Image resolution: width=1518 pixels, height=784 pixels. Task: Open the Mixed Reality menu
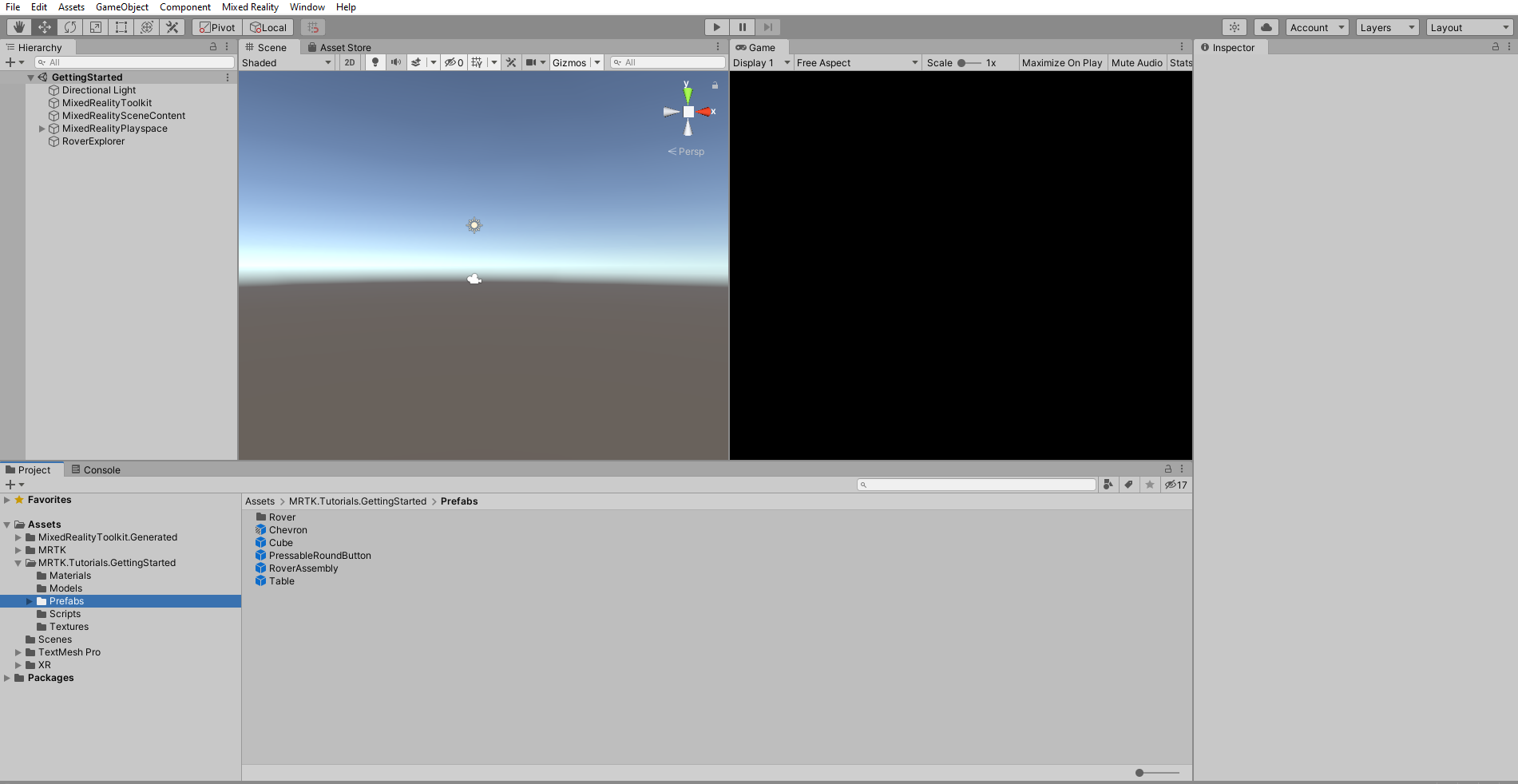(x=250, y=7)
